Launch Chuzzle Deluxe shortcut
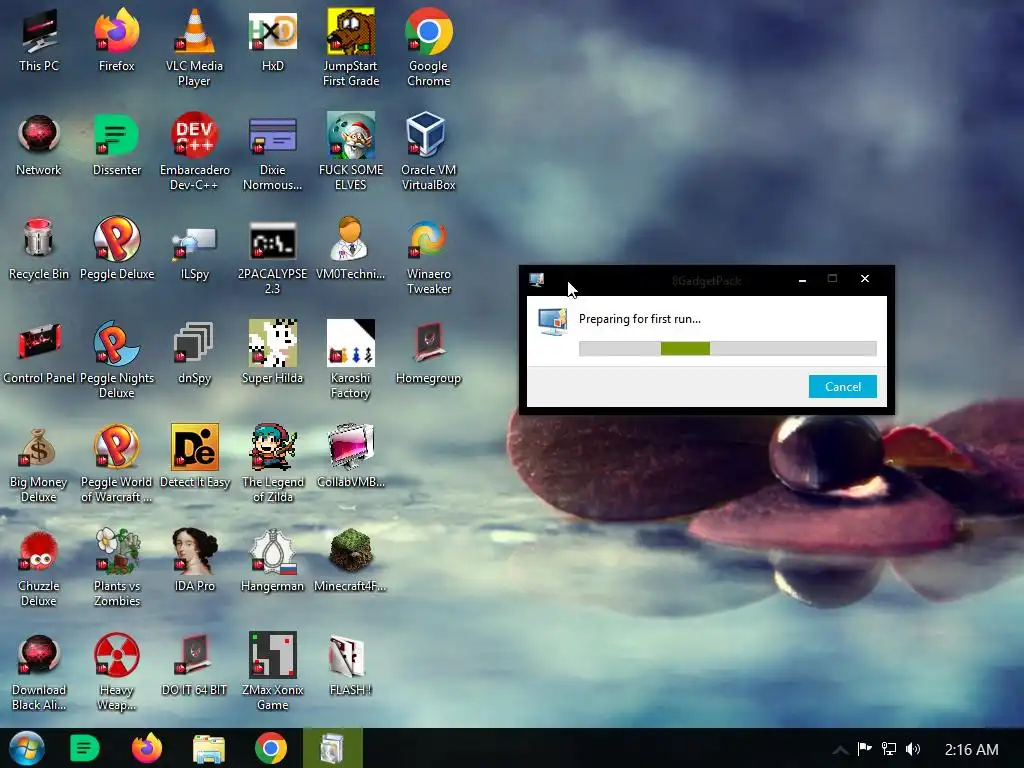This screenshot has width=1024, height=768. 39,566
